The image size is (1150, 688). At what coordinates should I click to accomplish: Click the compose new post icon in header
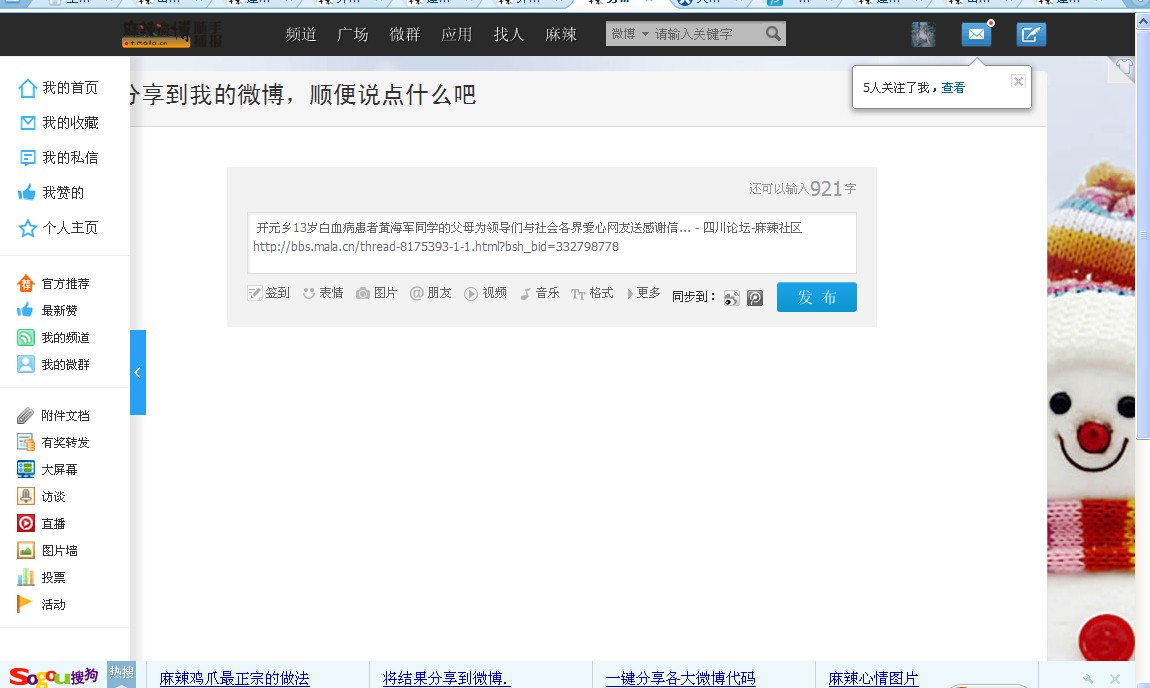point(1031,35)
